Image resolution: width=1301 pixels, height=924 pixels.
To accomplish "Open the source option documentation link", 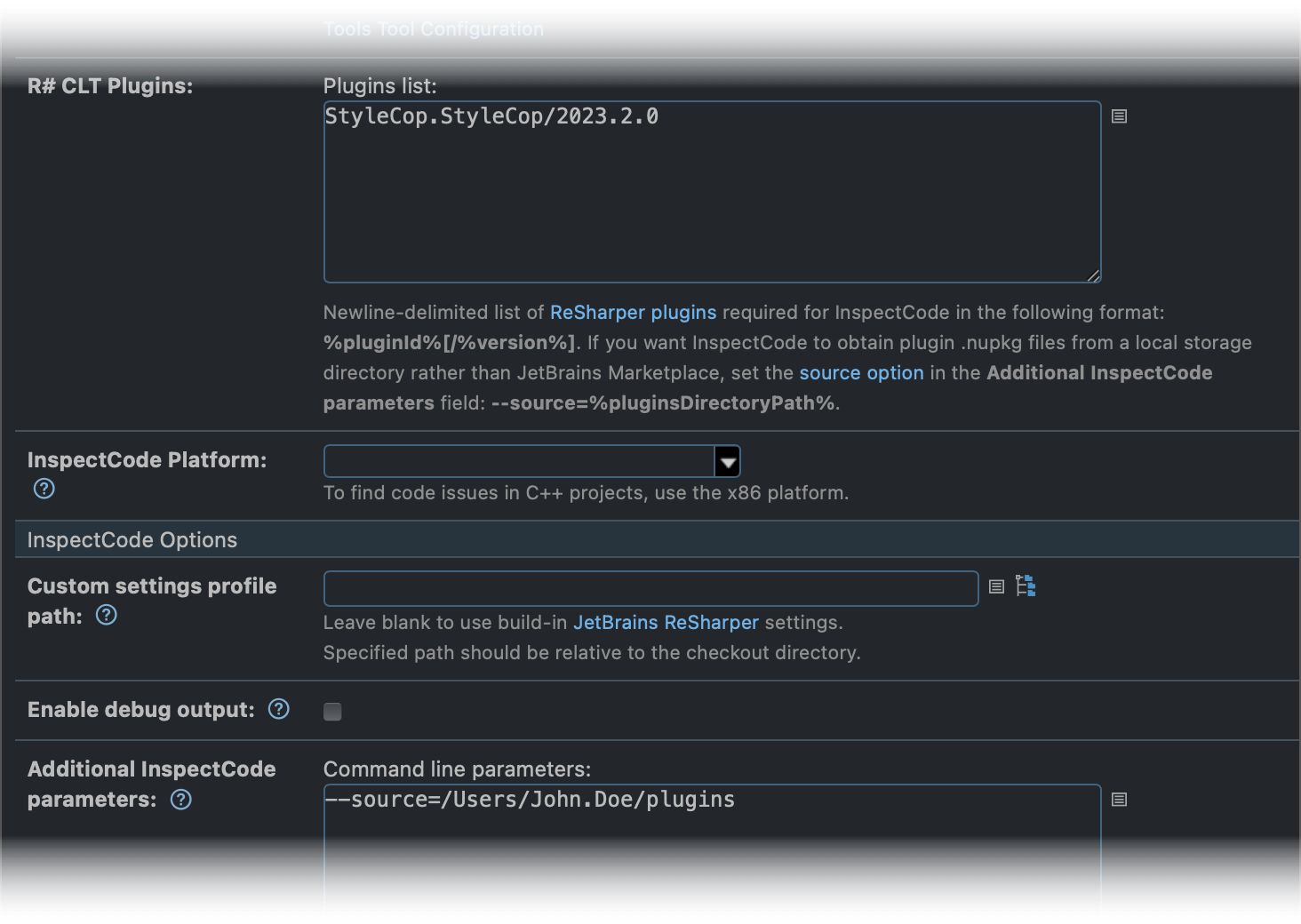I will [x=861, y=372].
